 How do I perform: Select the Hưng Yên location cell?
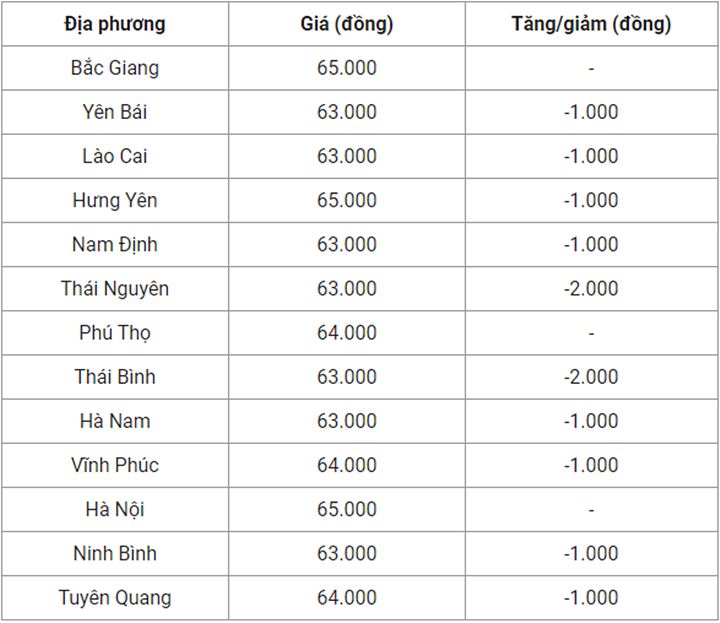click(115, 200)
